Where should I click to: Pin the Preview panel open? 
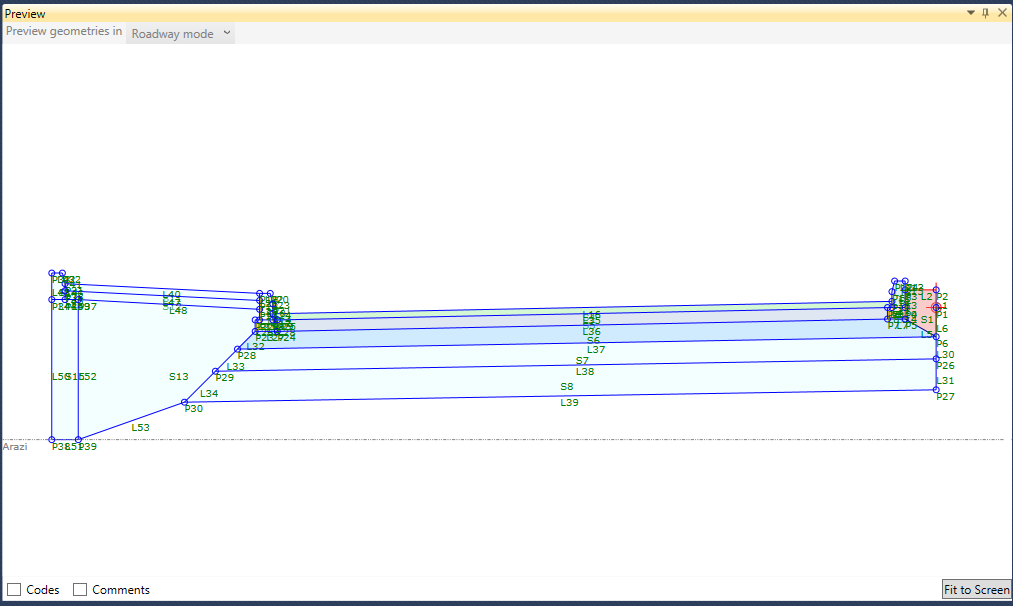[985, 12]
